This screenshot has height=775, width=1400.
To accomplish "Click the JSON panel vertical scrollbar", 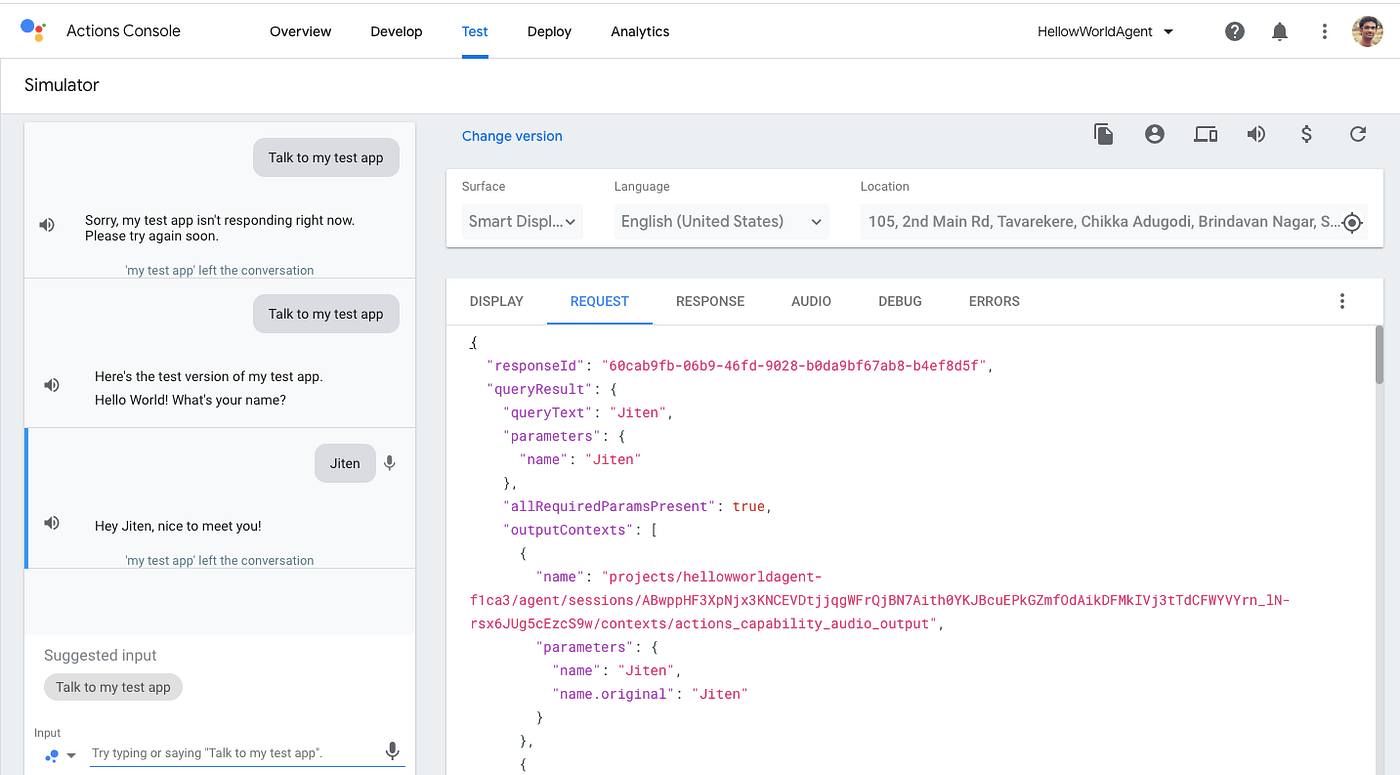I will [x=1380, y=355].
